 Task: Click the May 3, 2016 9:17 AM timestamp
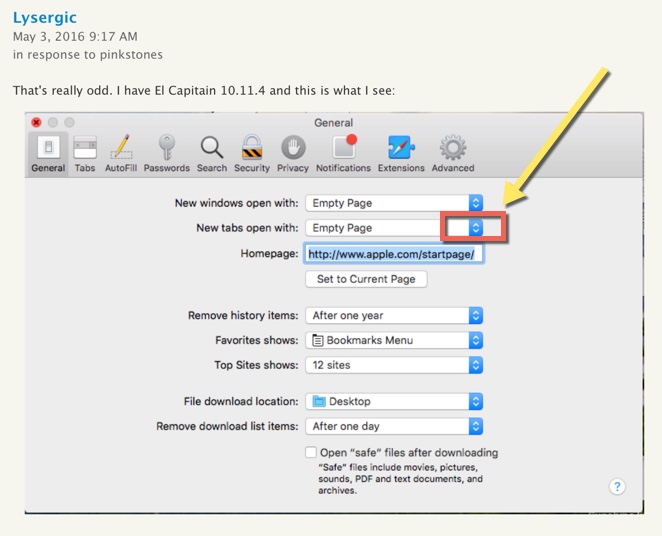point(75,37)
